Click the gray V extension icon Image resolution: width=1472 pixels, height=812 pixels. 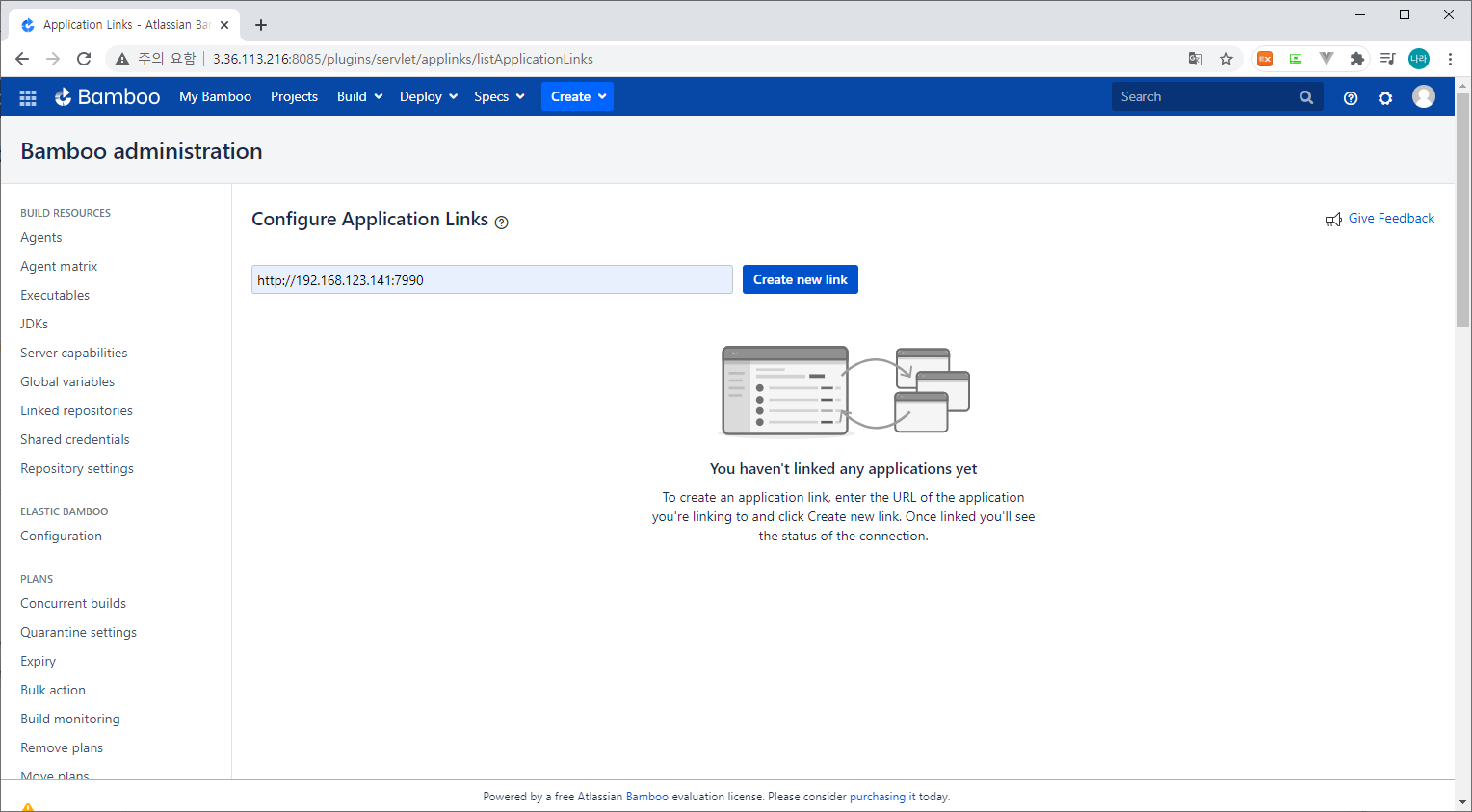point(1327,59)
